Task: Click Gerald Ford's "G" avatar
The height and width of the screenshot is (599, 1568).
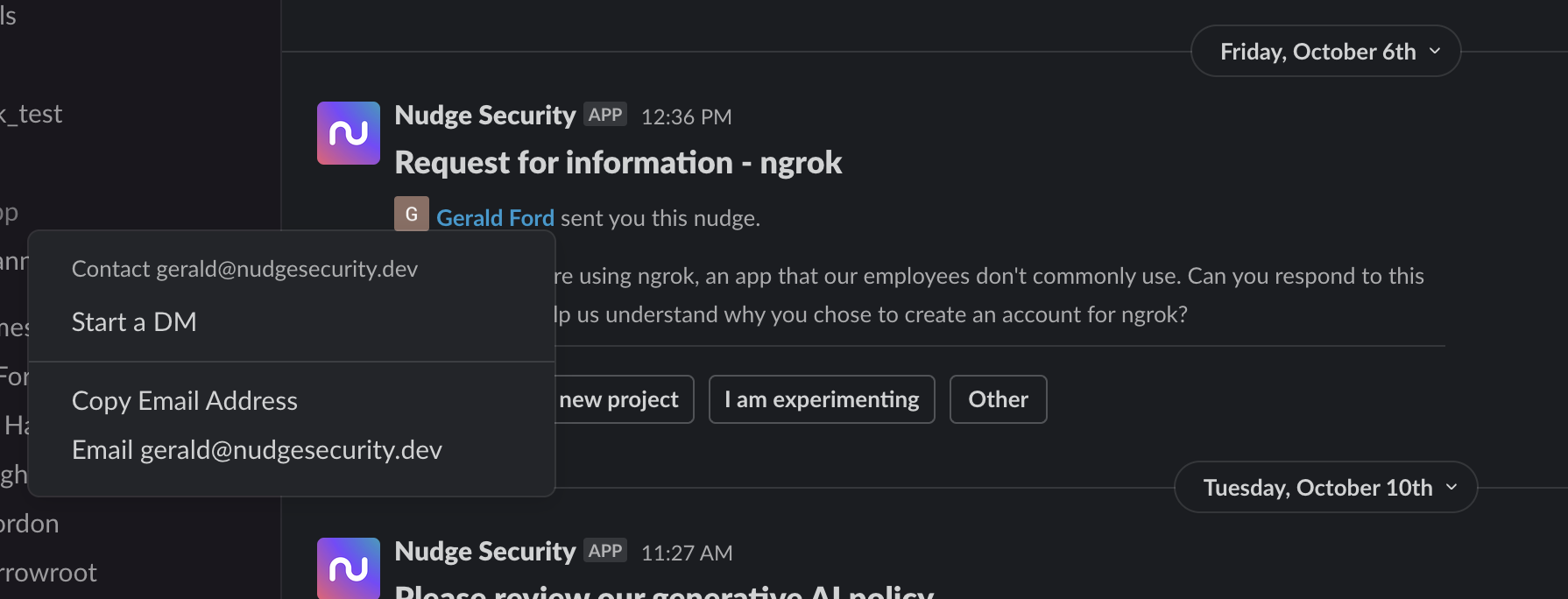Action: click(411, 214)
